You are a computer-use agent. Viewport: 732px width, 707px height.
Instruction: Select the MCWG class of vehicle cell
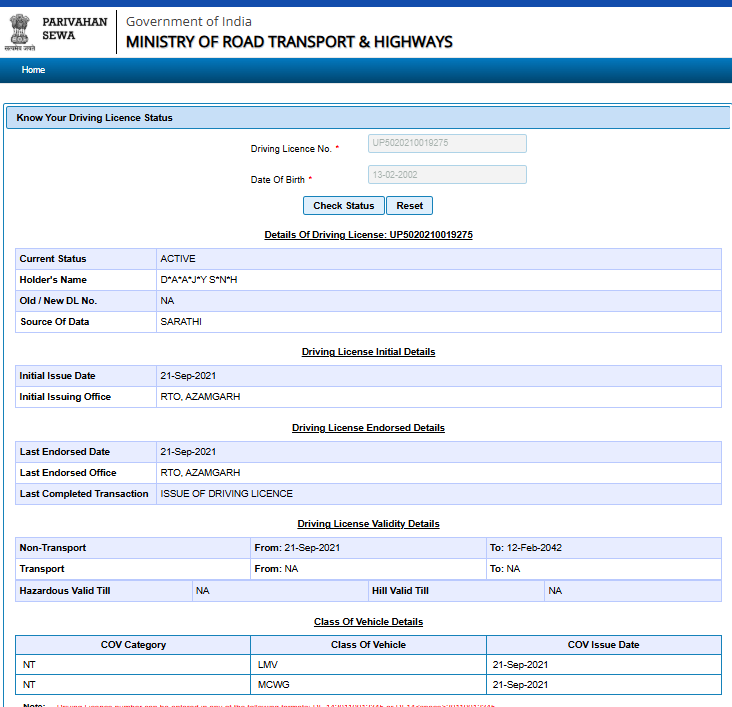click(272, 684)
